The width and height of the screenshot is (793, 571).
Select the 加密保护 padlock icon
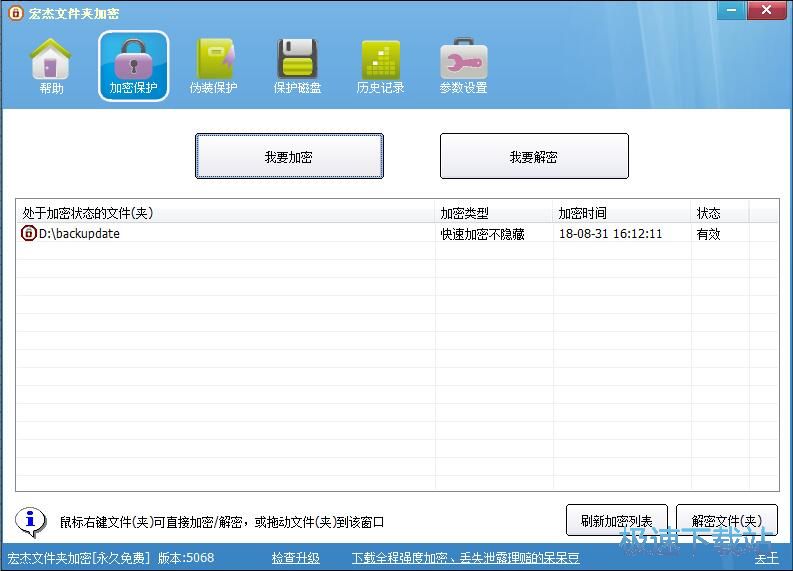pos(134,66)
